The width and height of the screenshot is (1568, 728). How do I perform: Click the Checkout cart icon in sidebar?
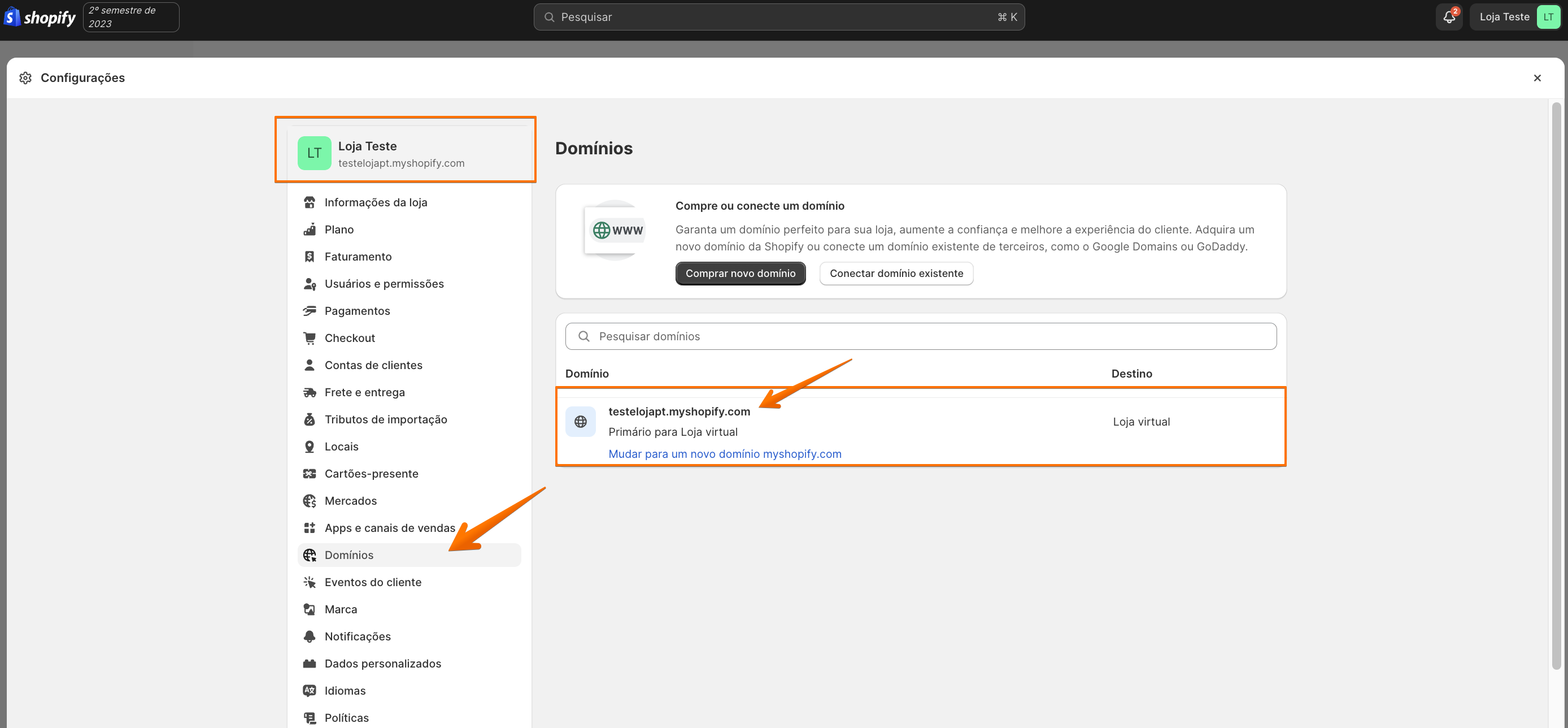(309, 338)
